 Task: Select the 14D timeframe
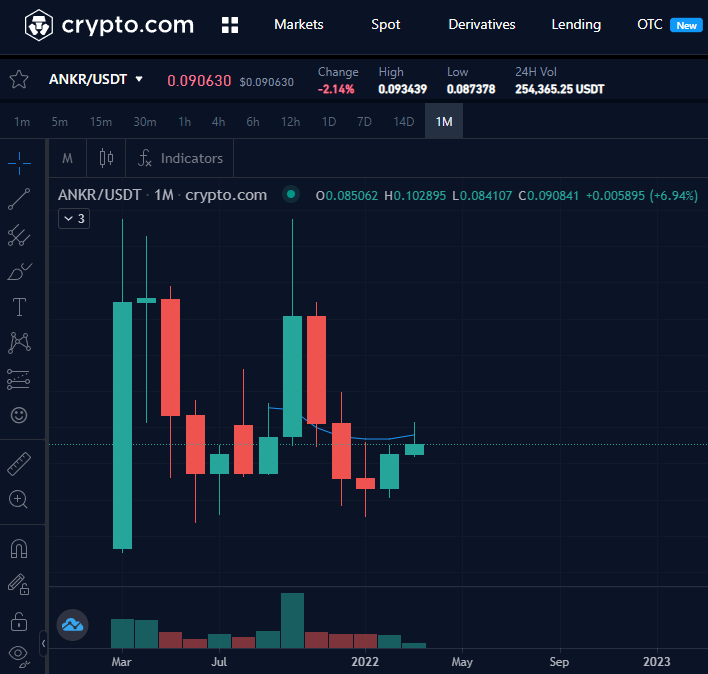click(404, 122)
